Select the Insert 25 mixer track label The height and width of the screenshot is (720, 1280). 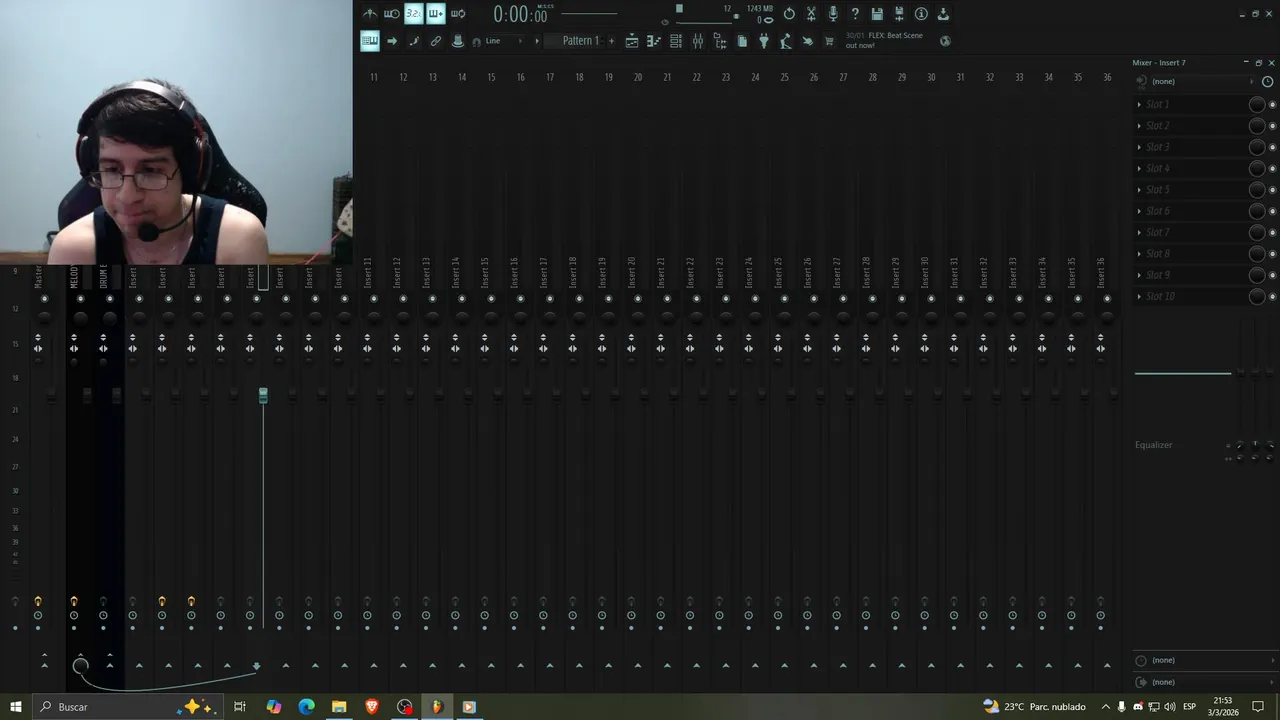[x=778, y=274]
